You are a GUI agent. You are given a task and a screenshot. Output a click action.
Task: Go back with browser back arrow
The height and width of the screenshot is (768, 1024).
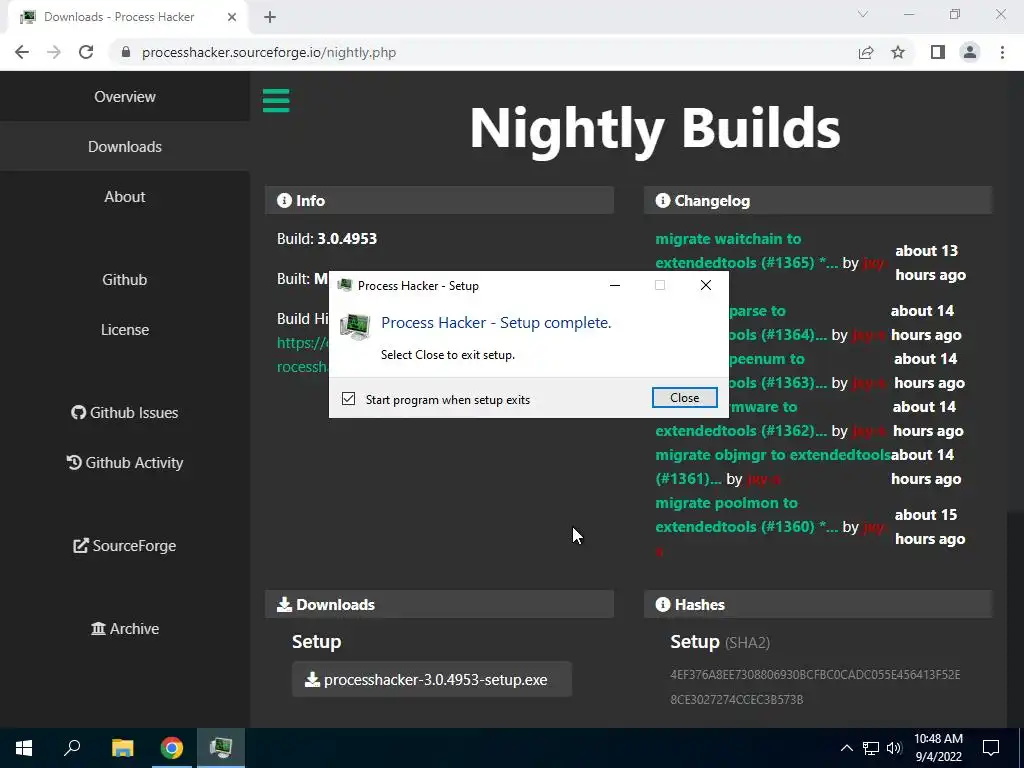tap(22, 52)
